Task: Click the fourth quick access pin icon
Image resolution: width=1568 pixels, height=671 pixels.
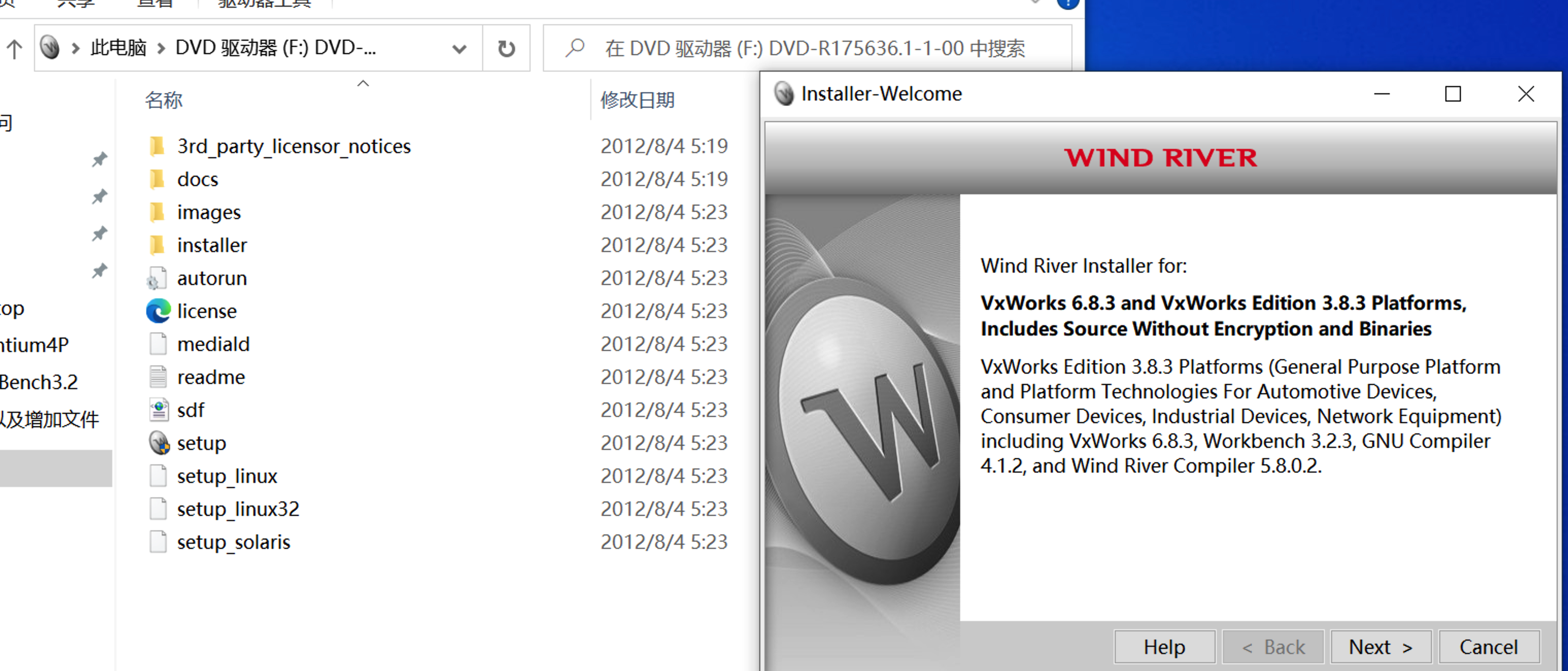Action: coord(99,271)
